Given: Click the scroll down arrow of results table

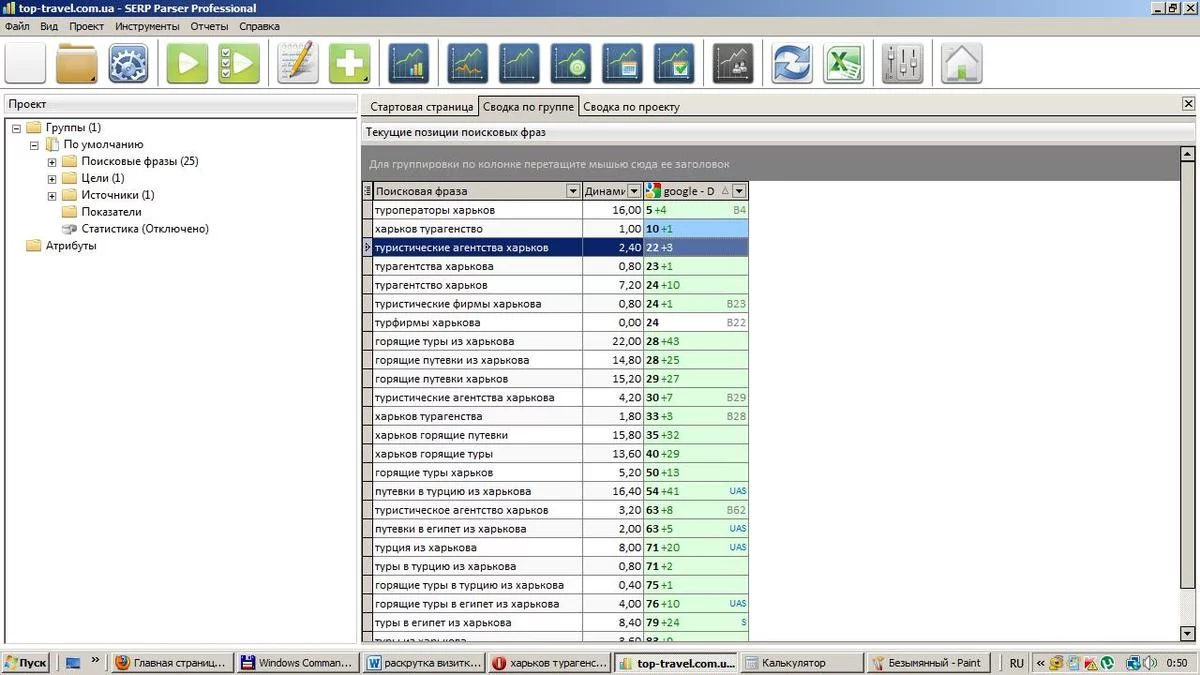Looking at the screenshot, I should point(1188,633).
